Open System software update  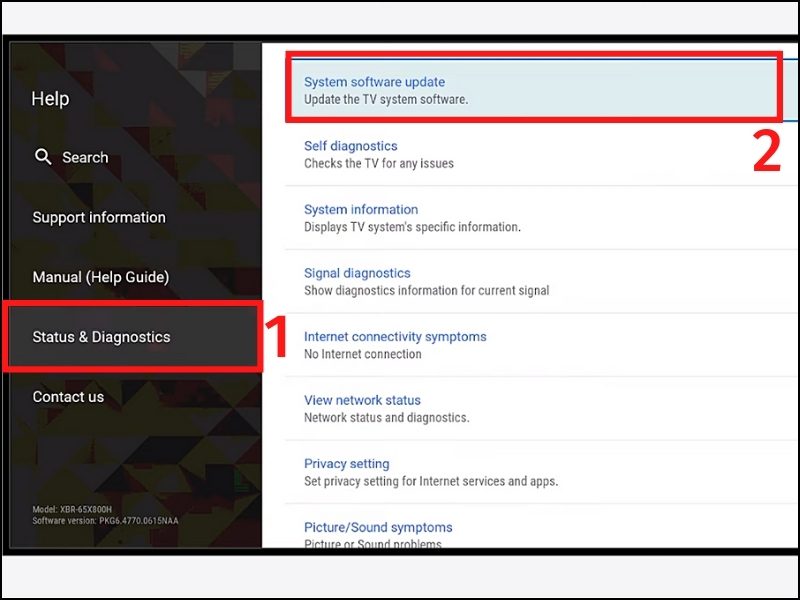(374, 82)
